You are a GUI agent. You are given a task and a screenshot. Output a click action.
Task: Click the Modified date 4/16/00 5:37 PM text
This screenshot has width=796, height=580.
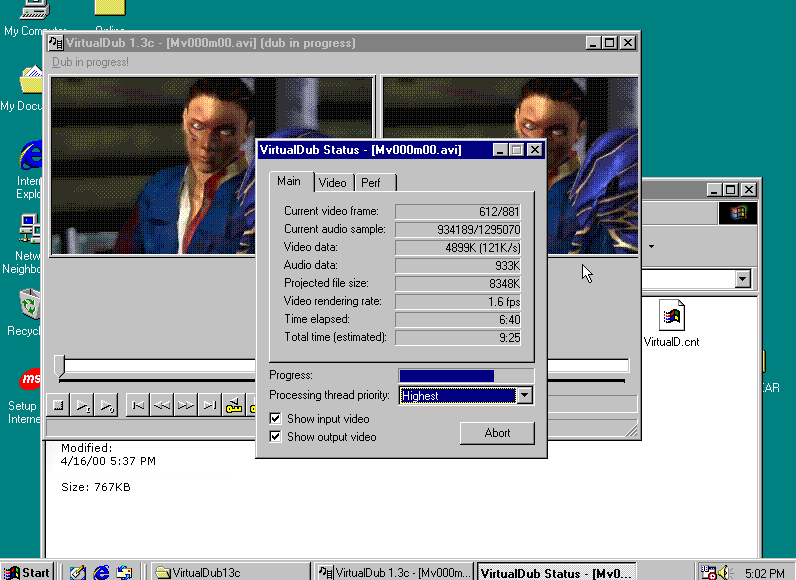(108, 461)
